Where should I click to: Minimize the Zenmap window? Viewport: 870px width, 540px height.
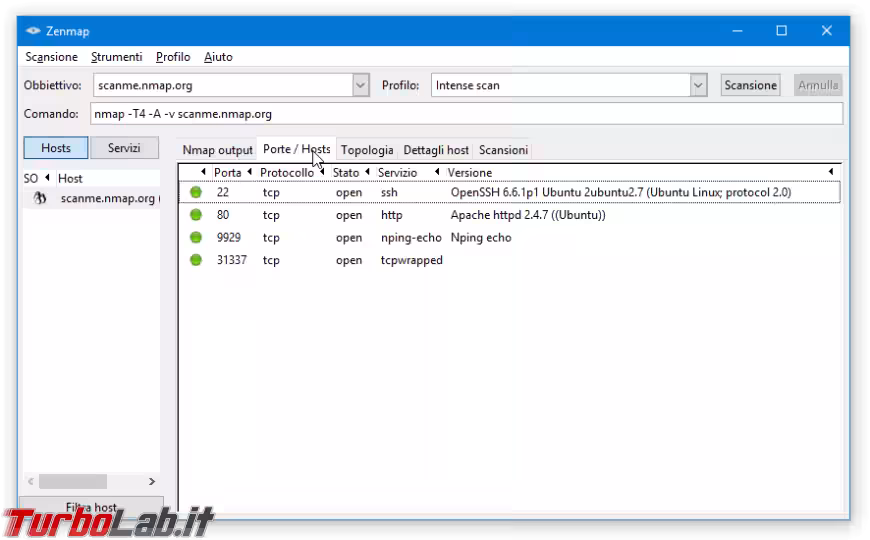click(x=737, y=31)
